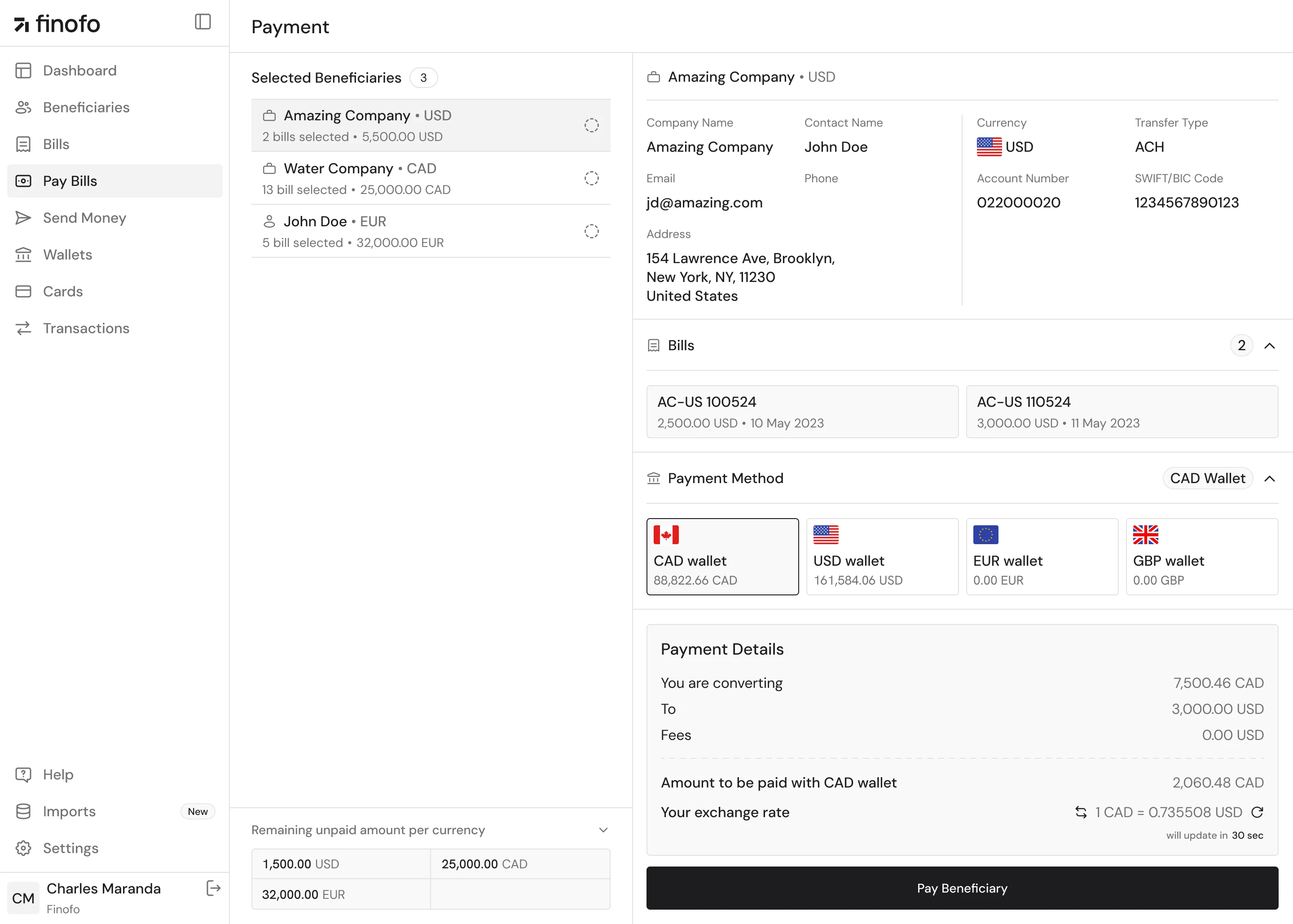Refresh the exchange rate

tap(1258, 812)
